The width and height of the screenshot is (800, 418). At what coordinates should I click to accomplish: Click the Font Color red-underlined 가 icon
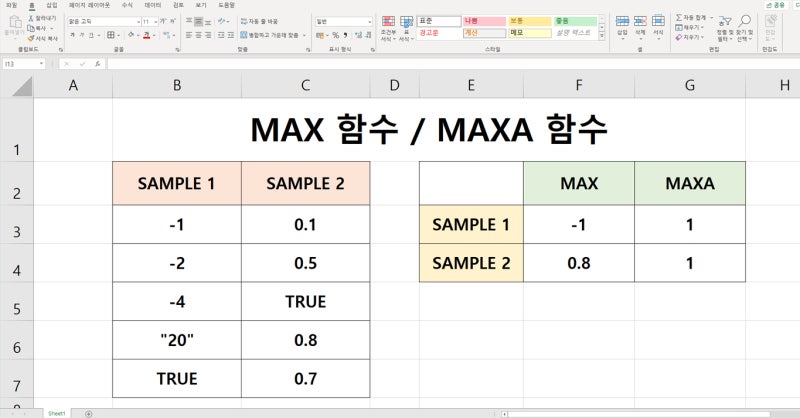(147, 35)
